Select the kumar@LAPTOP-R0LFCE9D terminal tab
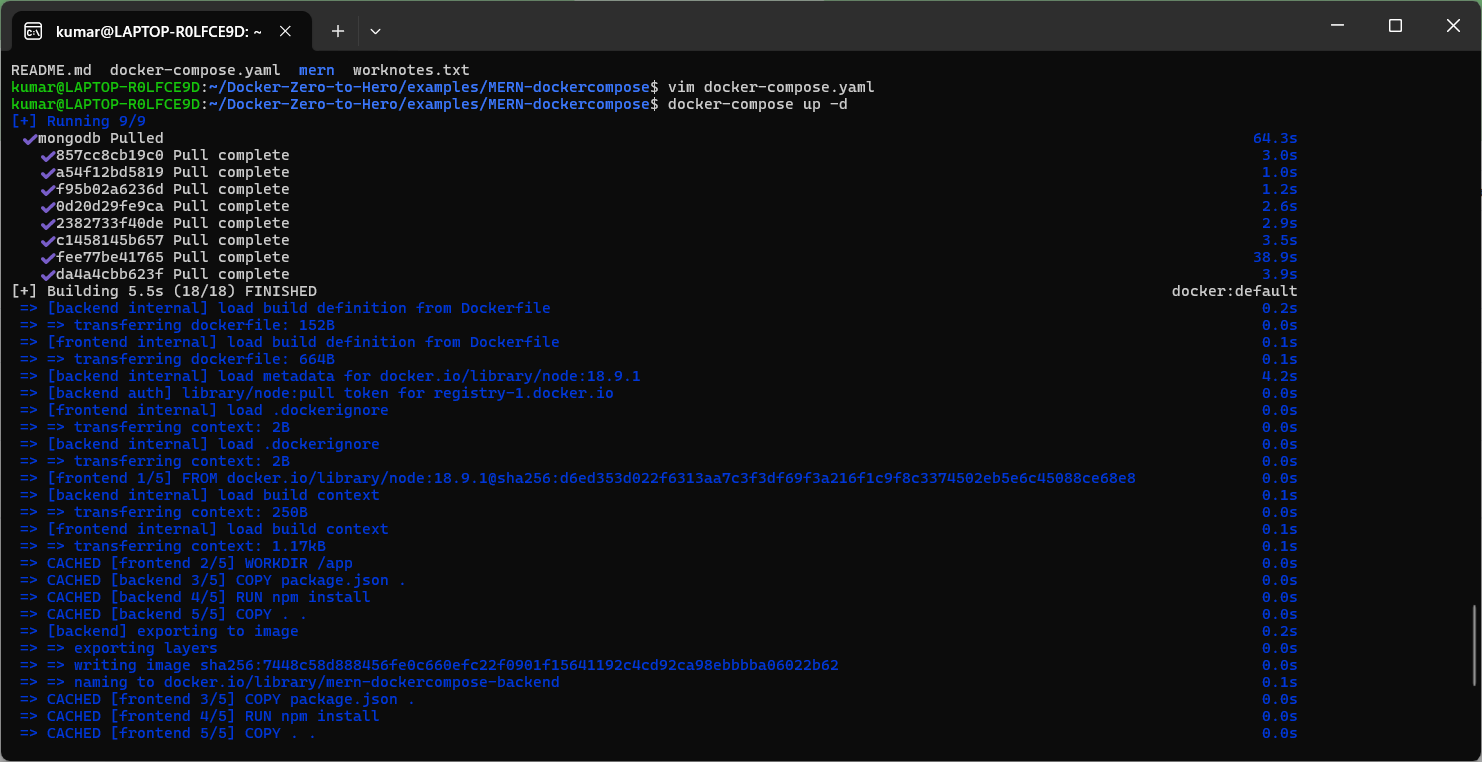 (x=160, y=31)
